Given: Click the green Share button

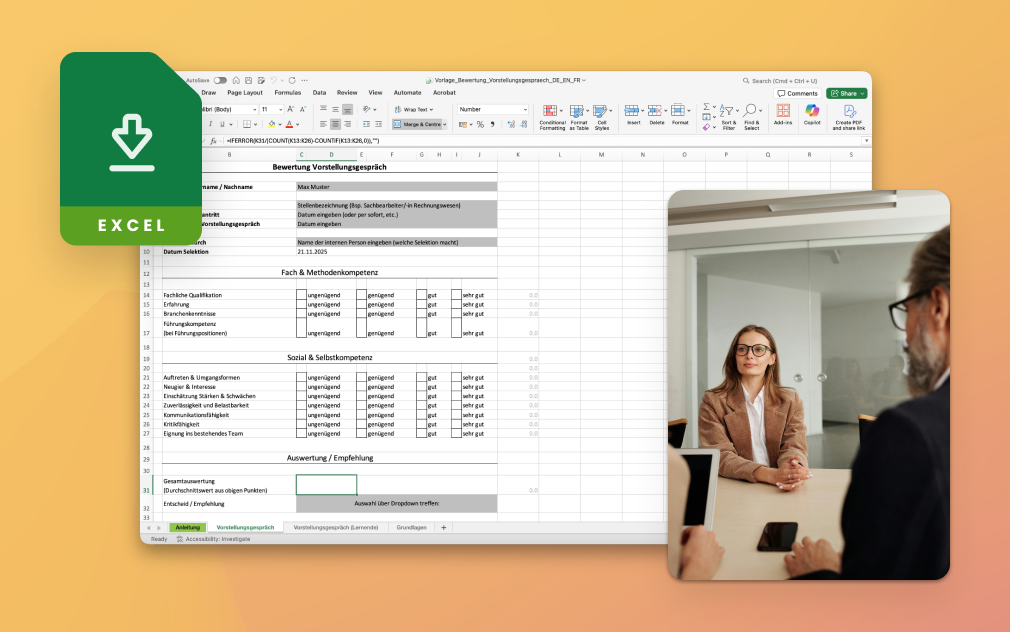Looking at the screenshot, I should pos(846,93).
